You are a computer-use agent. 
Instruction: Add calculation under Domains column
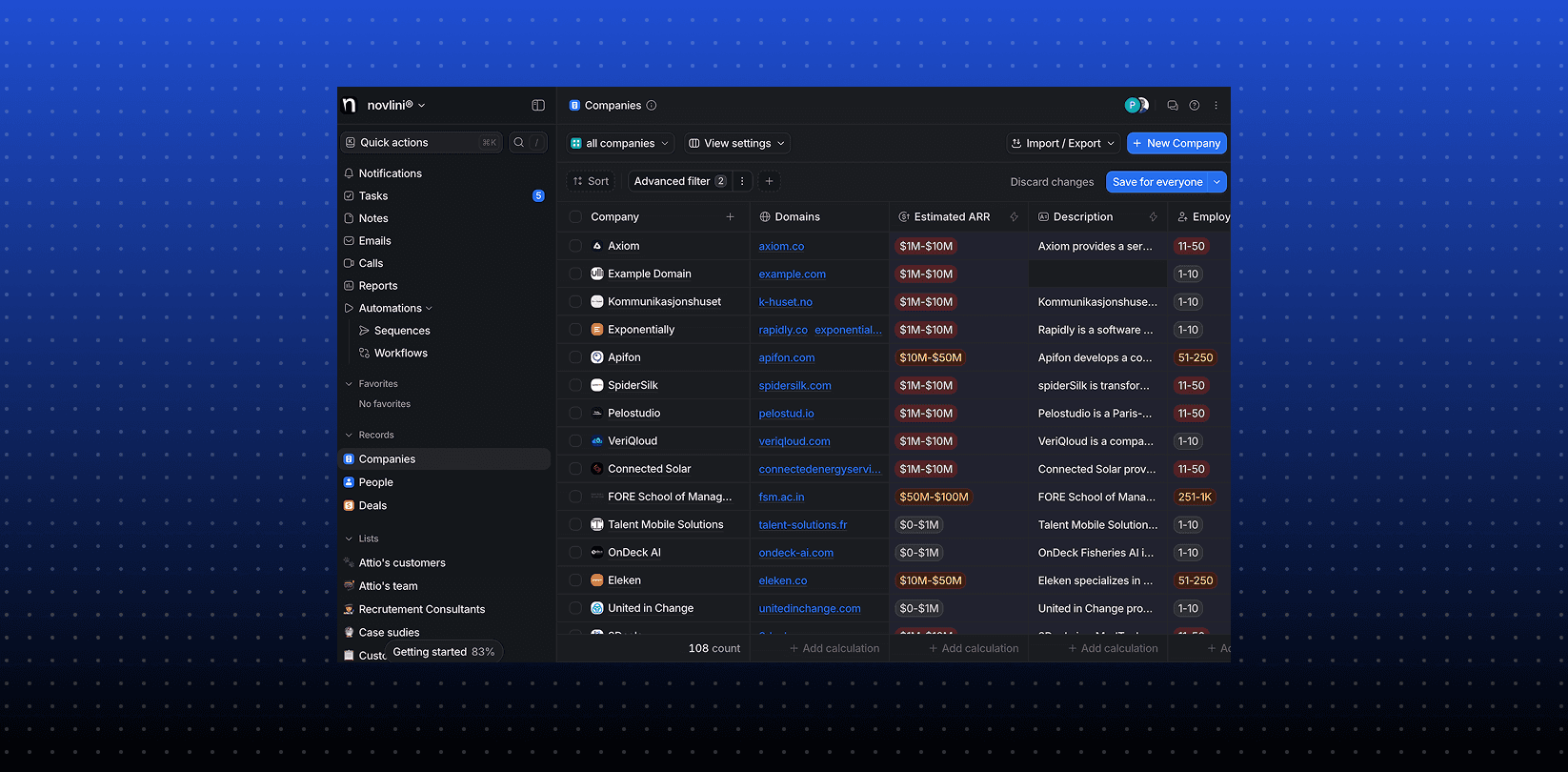[834, 649]
